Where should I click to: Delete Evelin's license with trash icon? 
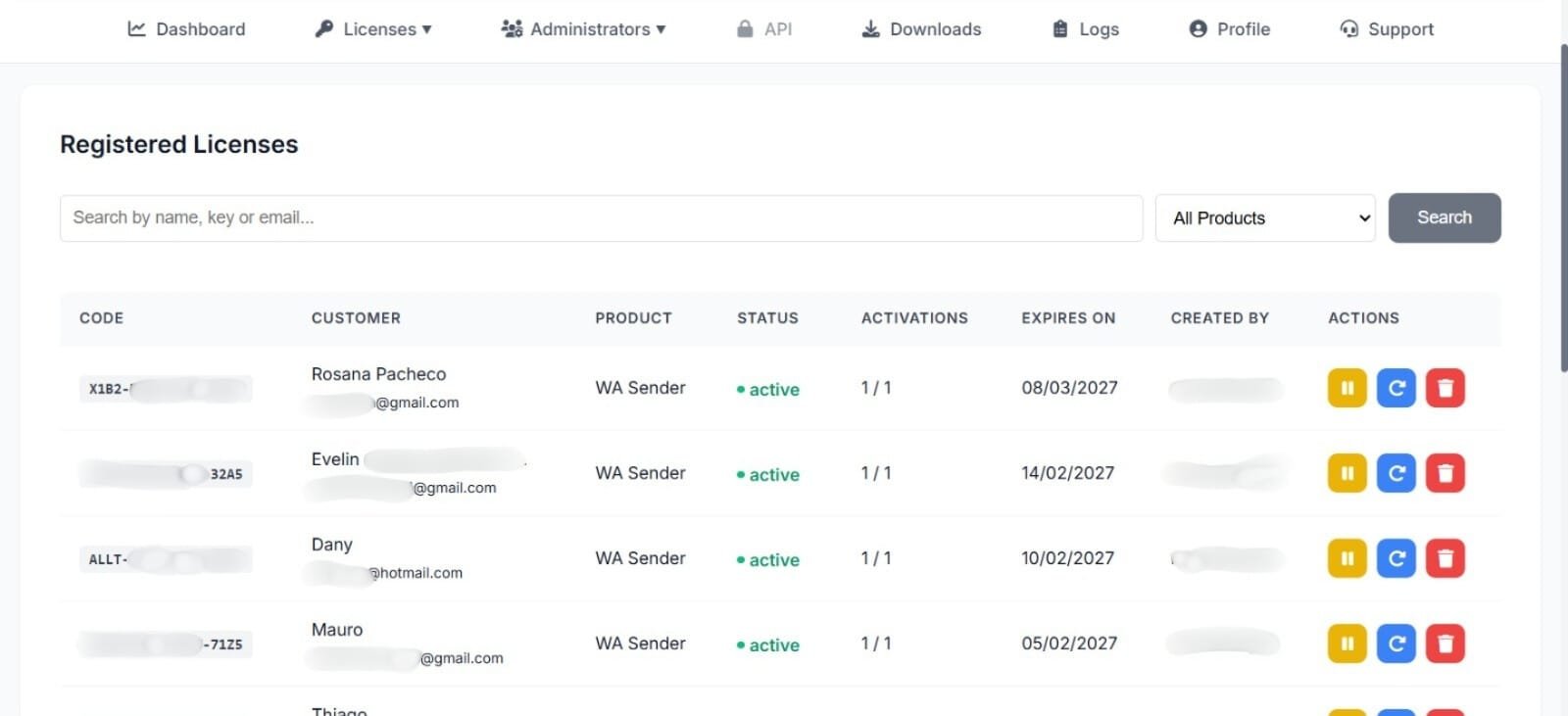click(1445, 473)
